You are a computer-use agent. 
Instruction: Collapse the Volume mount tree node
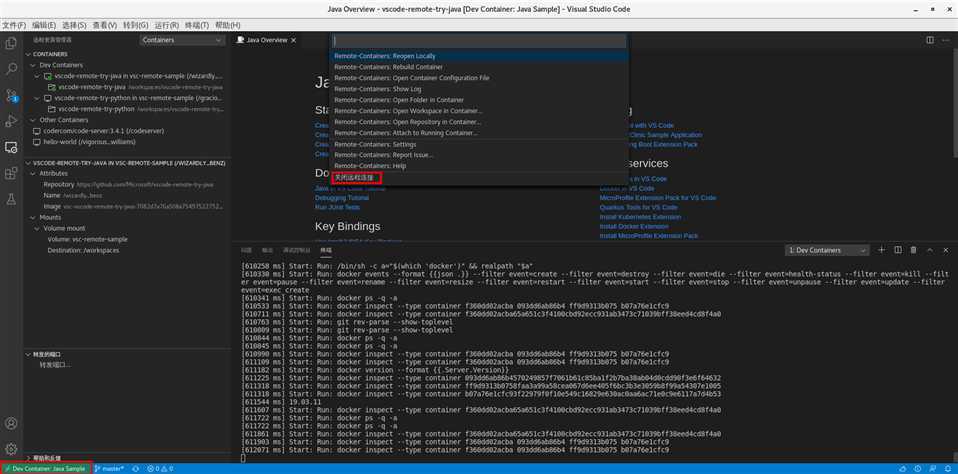pyautogui.click(x=127, y=228)
